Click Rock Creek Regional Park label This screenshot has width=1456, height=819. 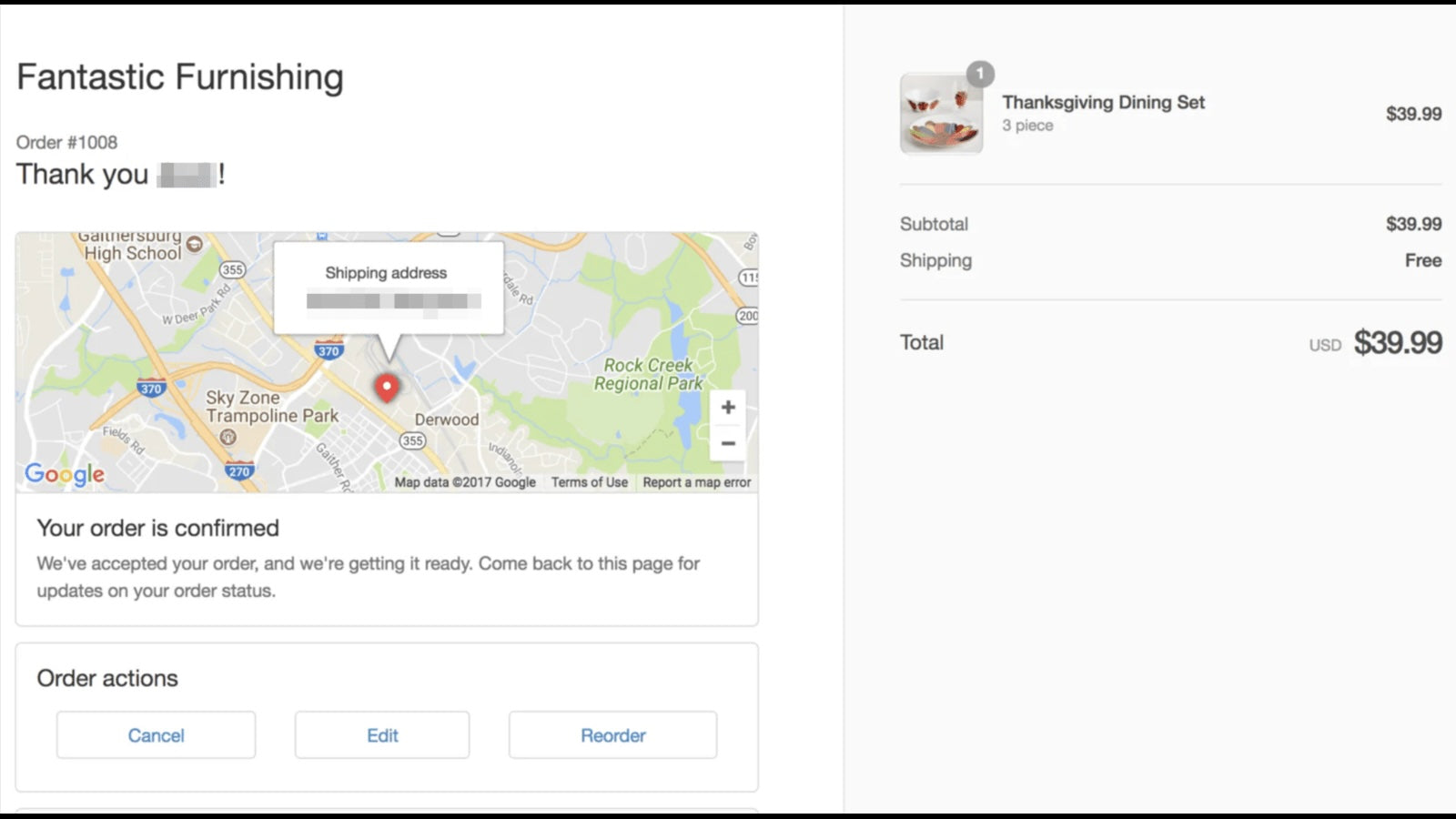pos(648,374)
